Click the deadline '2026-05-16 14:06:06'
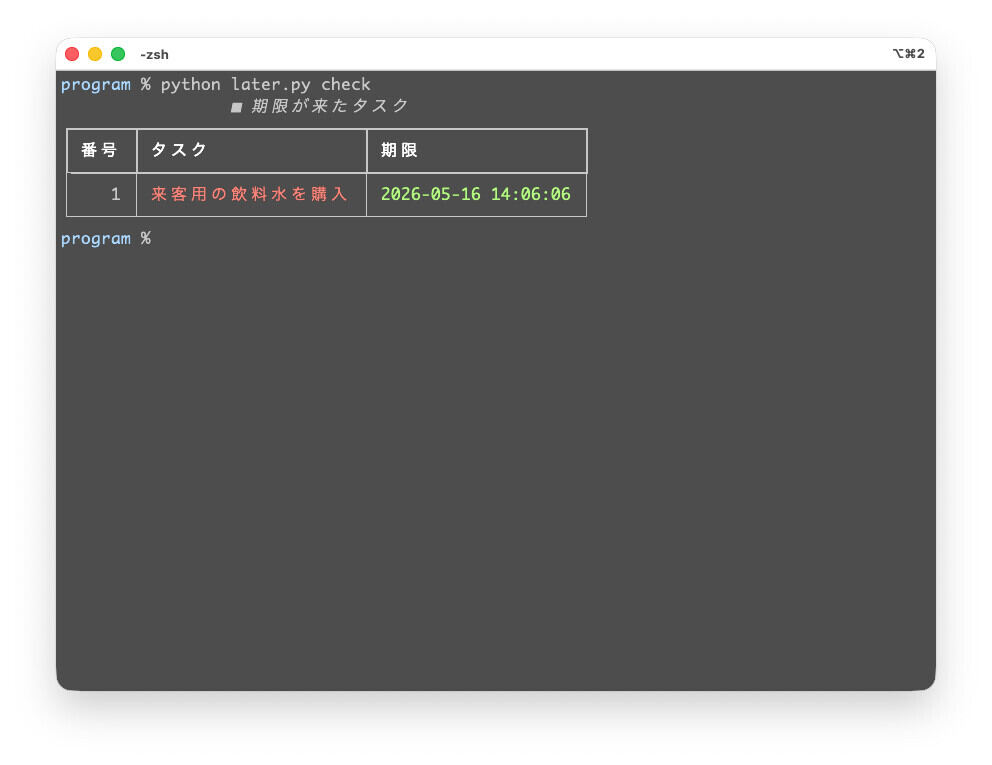This screenshot has height=765, width=992. (476, 194)
